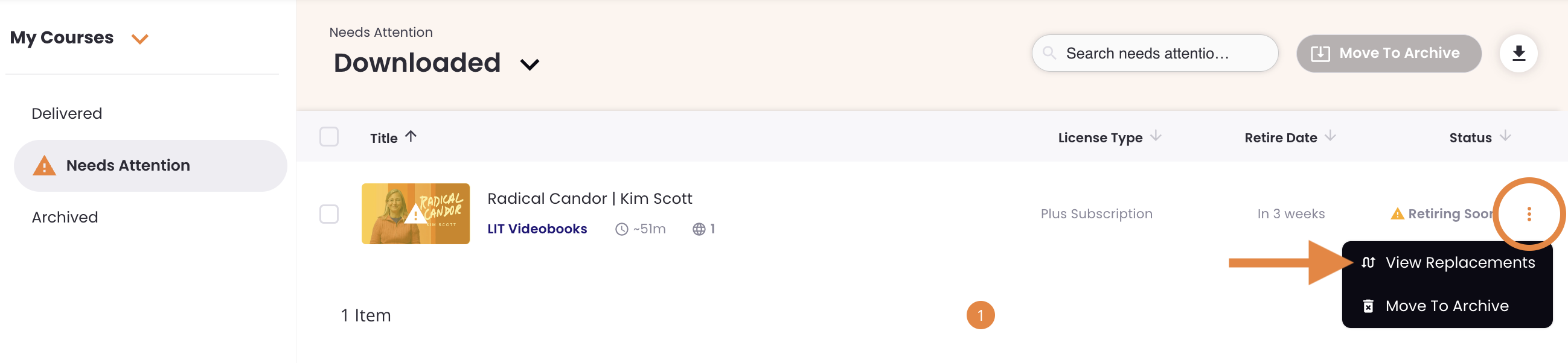Choose Move To Archive in the context menu
Viewport: 1568px width, 363px height.
(x=1446, y=306)
